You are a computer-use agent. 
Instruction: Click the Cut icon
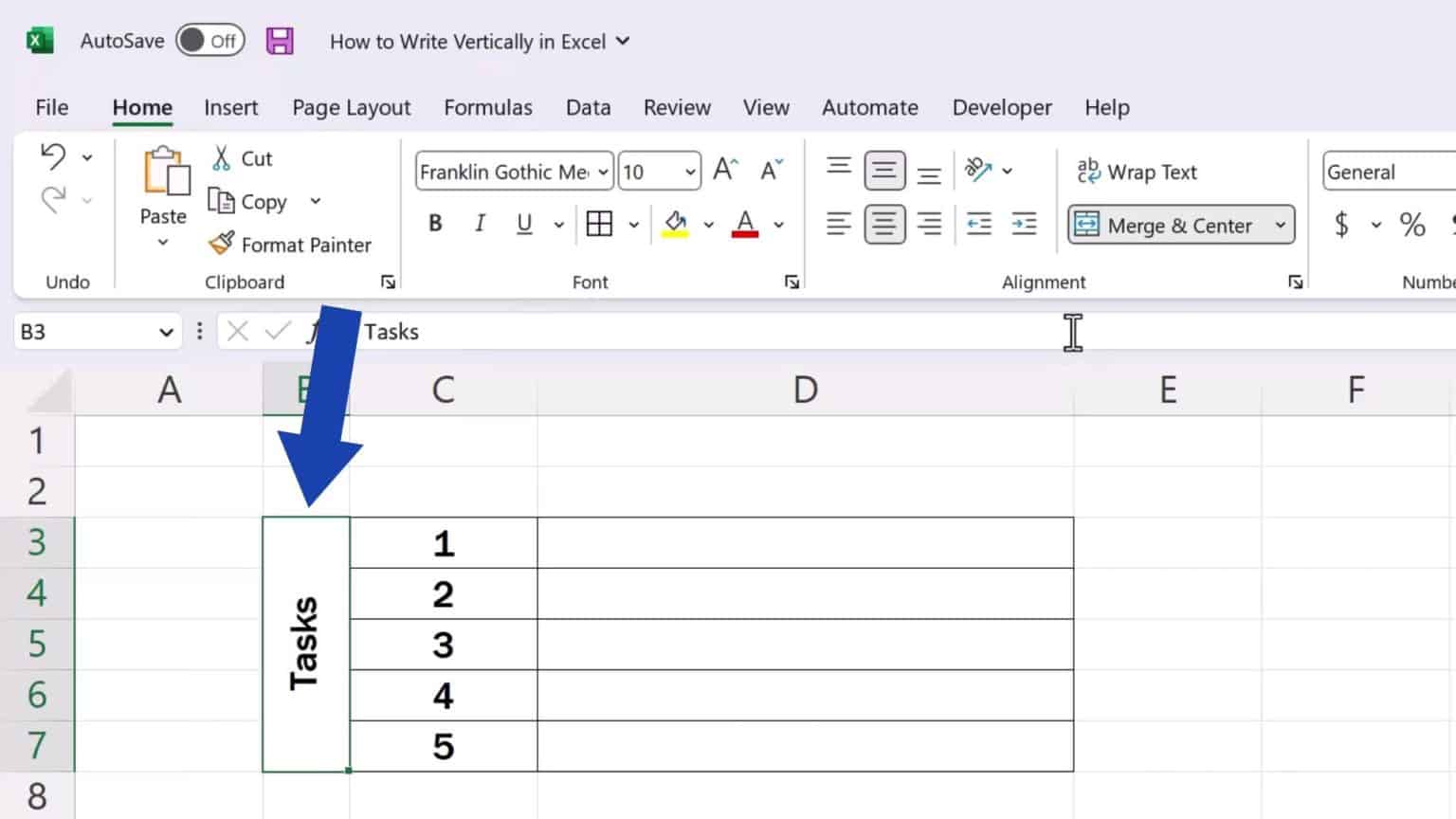coord(241,157)
